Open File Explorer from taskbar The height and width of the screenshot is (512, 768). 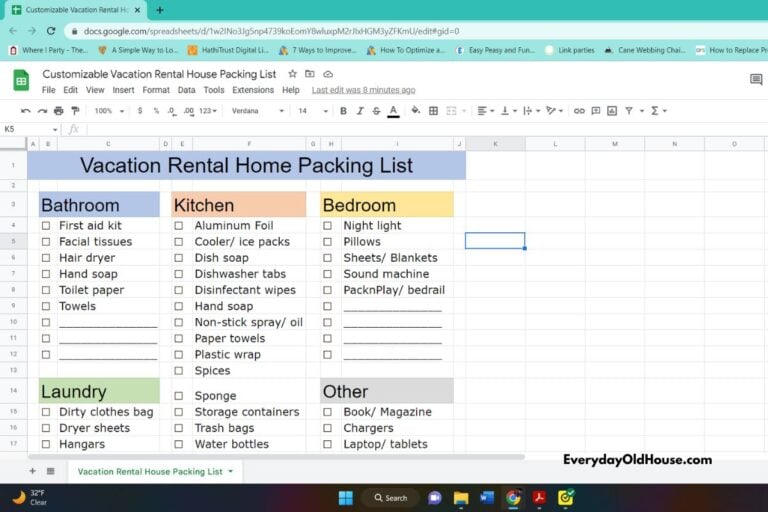(x=461, y=498)
